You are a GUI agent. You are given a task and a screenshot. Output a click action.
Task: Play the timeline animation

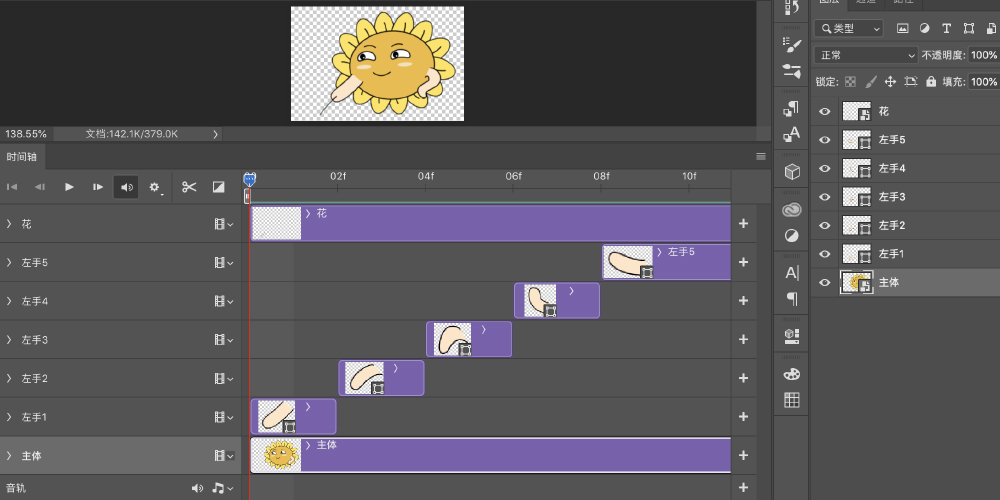click(x=69, y=187)
